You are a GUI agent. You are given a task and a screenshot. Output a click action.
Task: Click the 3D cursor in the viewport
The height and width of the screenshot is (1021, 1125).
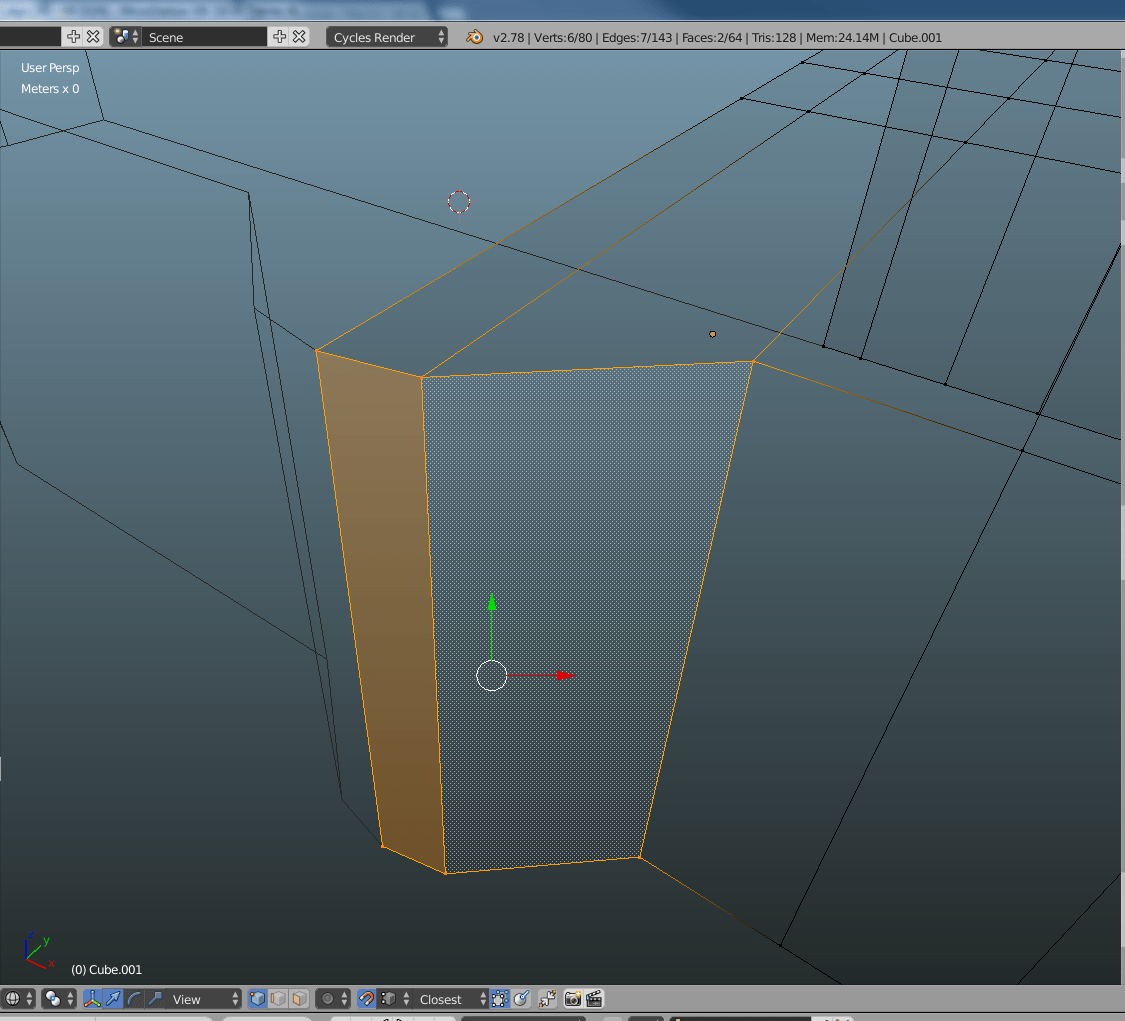pyautogui.click(x=458, y=202)
